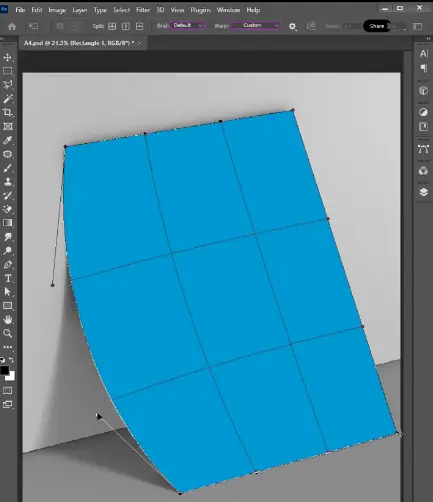Select the Clone Stamp tool
The height and width of the screenshot is (502, 433).
click(8, 182)
